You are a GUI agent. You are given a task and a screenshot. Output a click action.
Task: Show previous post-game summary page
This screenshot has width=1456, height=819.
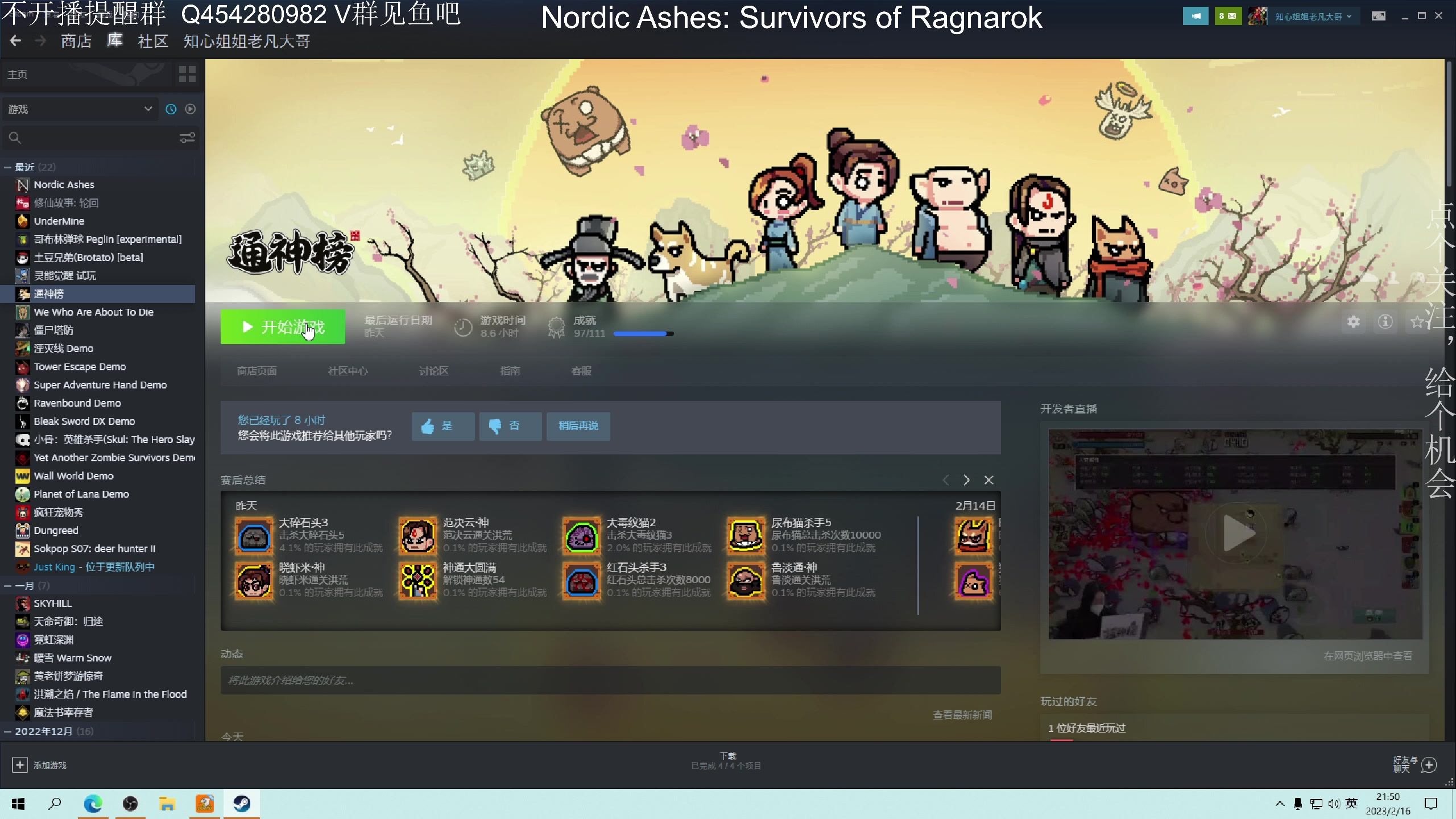click(x=946, y=480)
